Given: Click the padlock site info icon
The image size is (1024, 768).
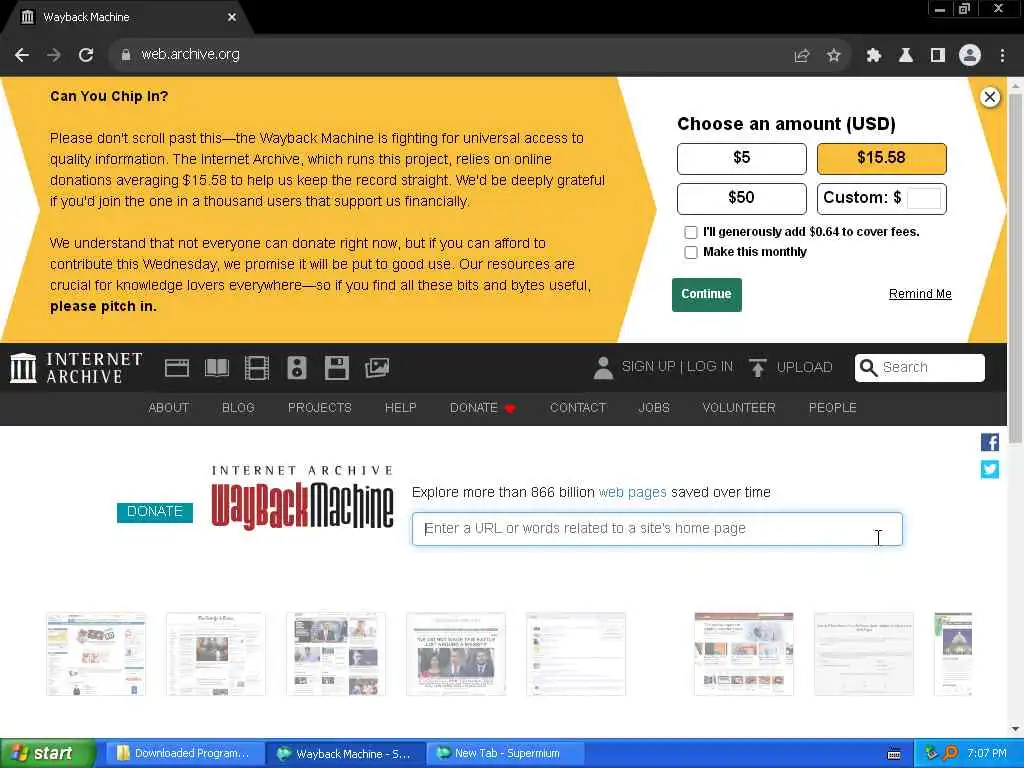Looking at the screenshot, I should click(x=126, y=55).
